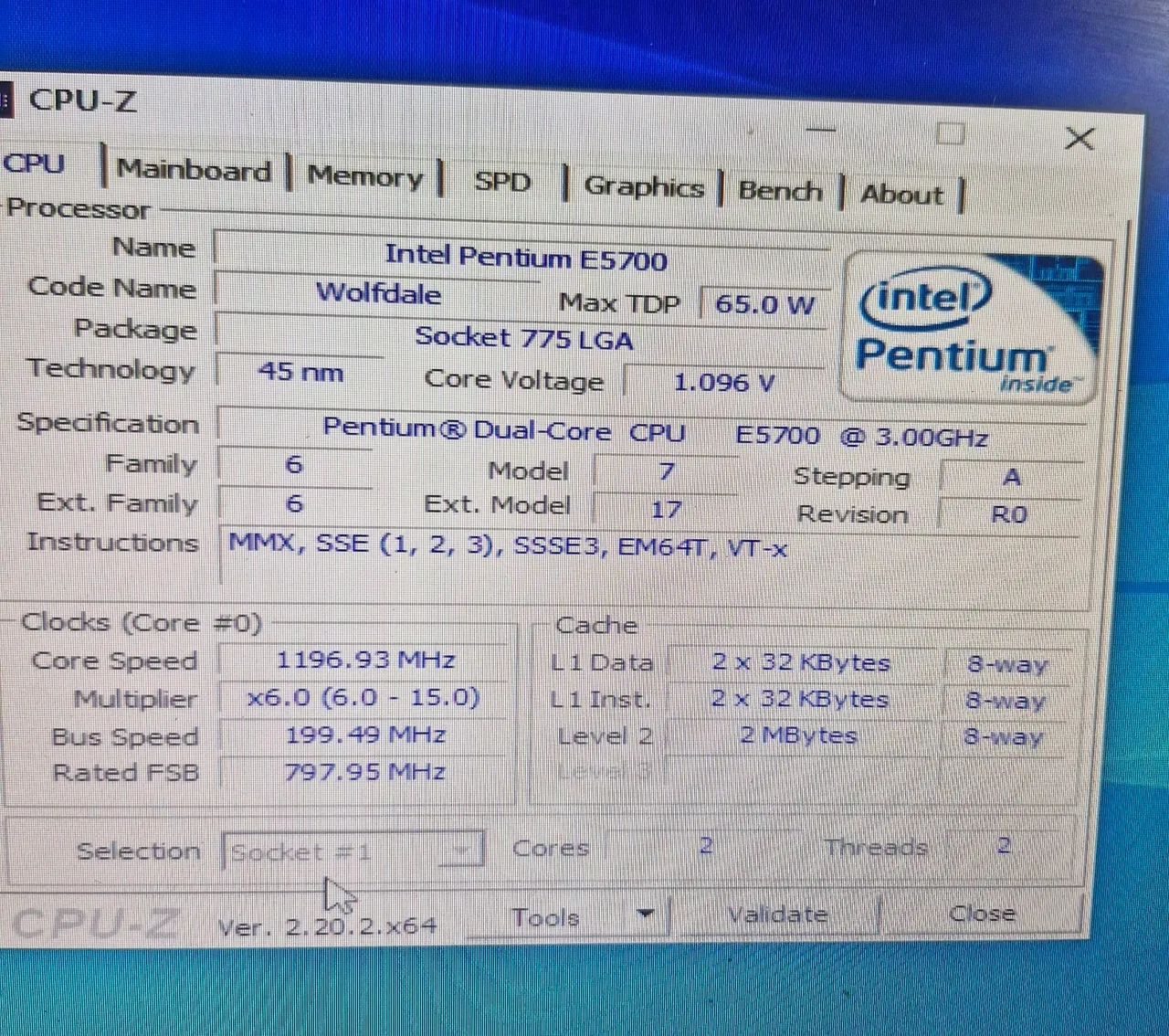Screen dimensions: 1169x1036
Task: Open the Bench tab
Action: pyautogui.click(x=780, y=191)
